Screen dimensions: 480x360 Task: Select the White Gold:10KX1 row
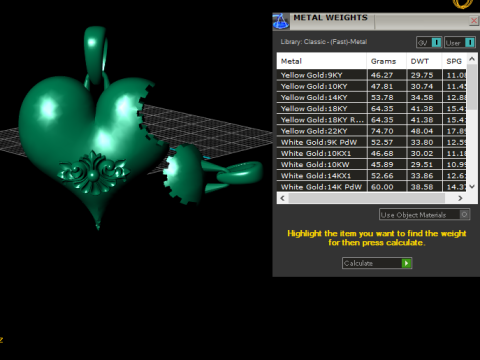click(372, 153)
